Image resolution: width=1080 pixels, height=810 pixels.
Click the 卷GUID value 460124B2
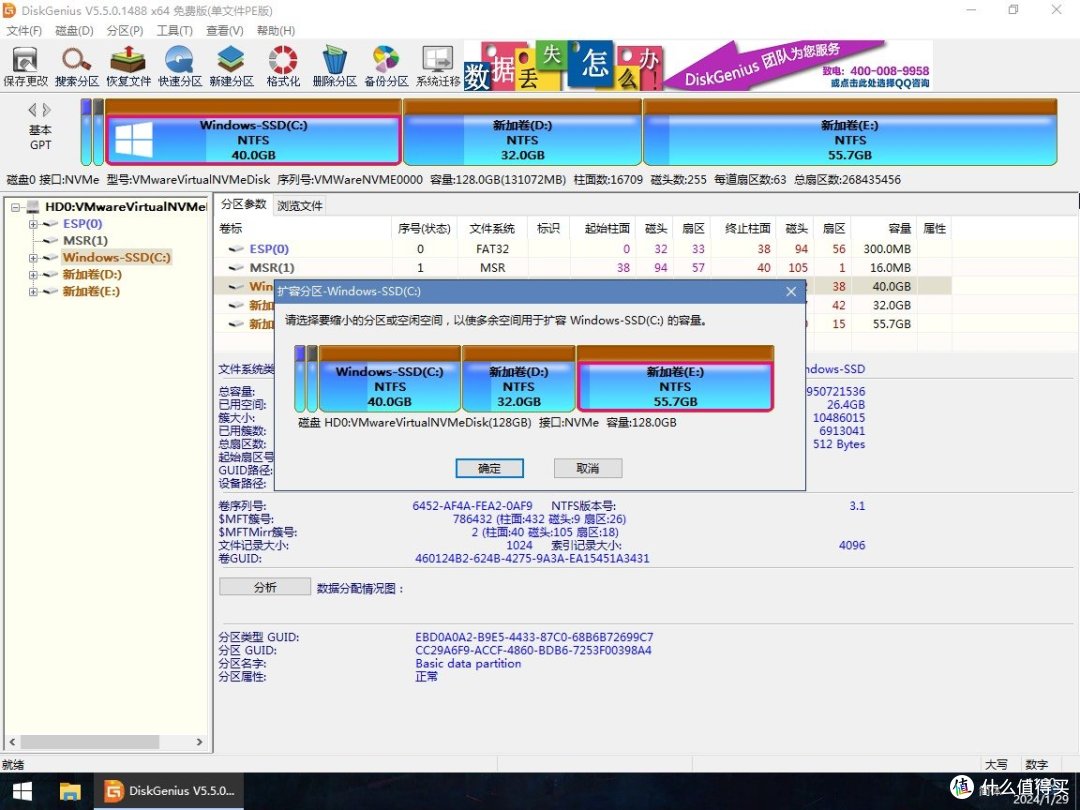coord(532,558)
